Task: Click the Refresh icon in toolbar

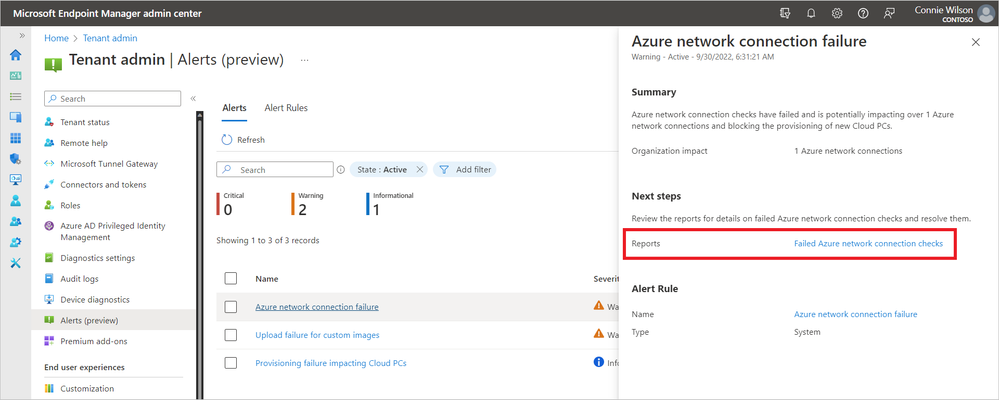Action: click(x=227, y=140)
